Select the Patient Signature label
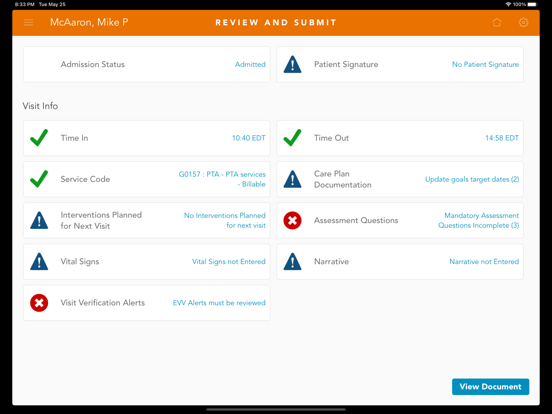 tap(346, 64)
